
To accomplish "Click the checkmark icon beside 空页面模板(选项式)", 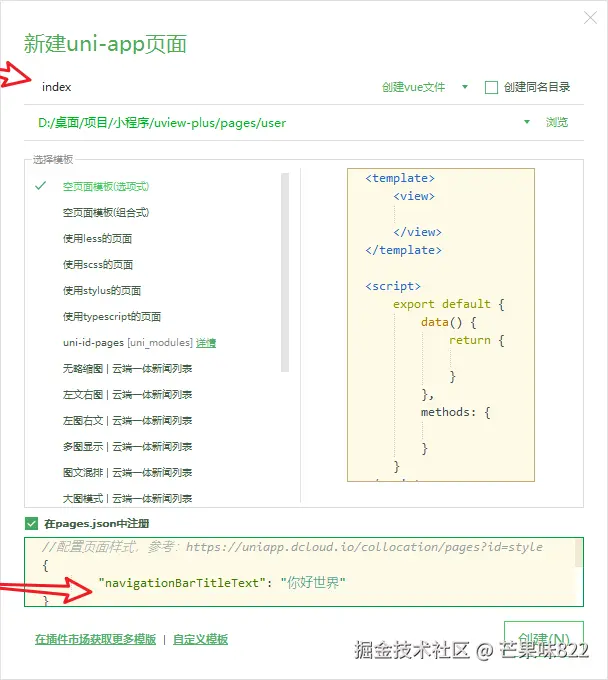I will 40,186.
